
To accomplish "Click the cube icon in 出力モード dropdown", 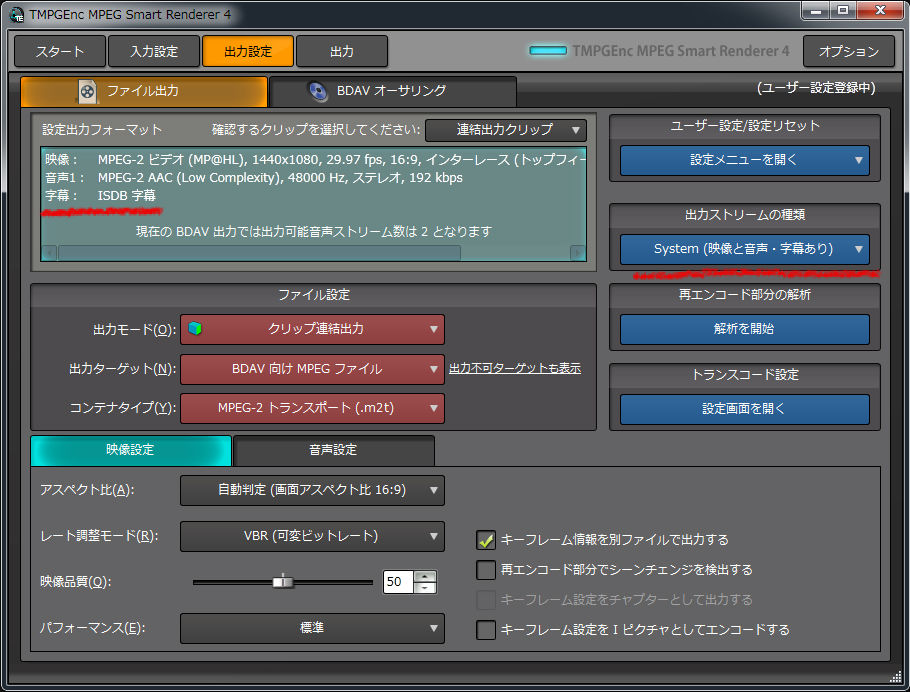I will click(195, 329).
